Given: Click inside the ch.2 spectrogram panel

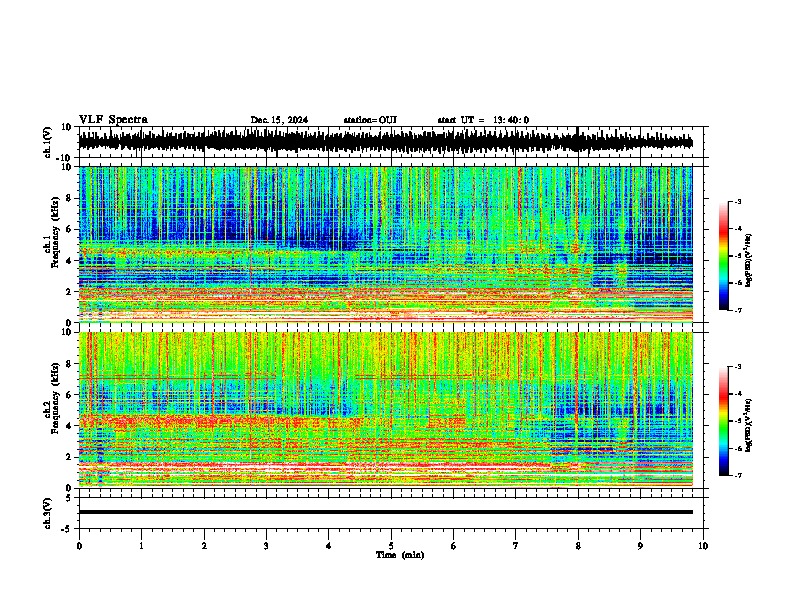Looking at the screenshot, I should [386, 410].
